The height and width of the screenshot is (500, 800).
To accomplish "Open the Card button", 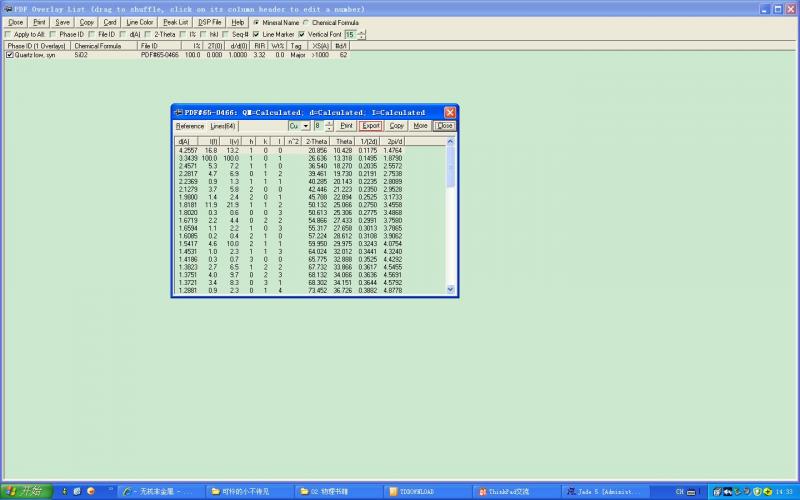I will [110, 22].
